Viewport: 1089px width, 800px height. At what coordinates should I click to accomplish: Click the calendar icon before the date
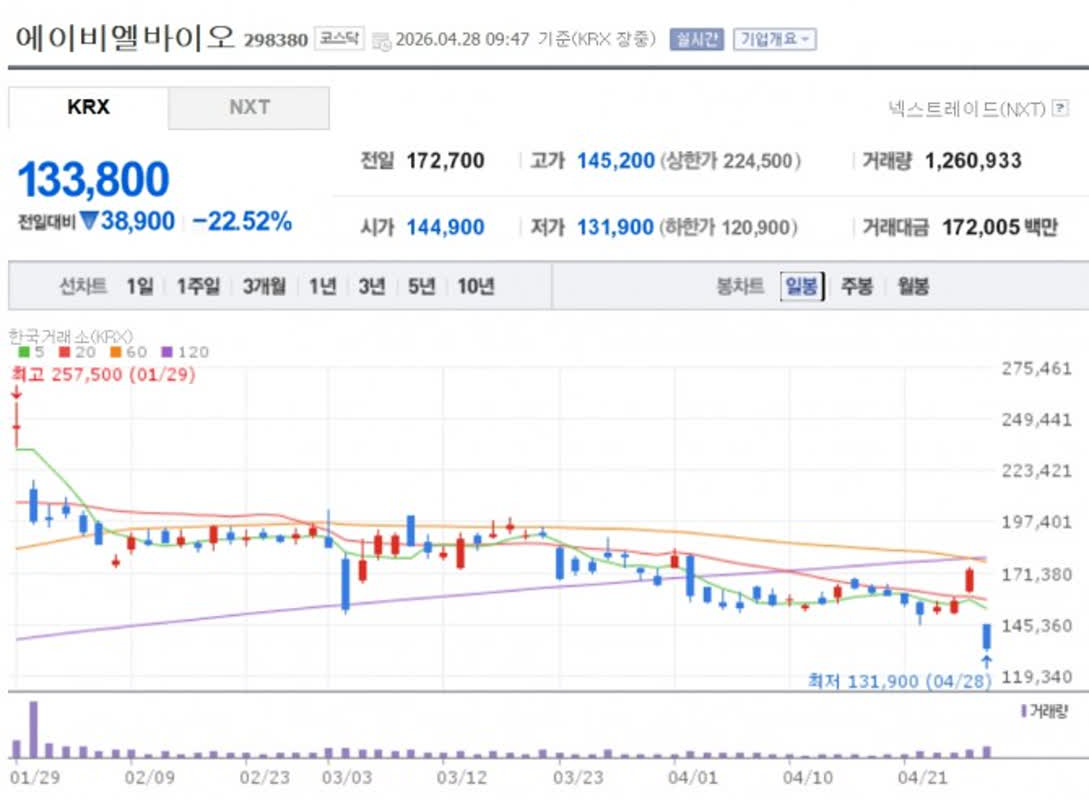(x=381, y=40)
